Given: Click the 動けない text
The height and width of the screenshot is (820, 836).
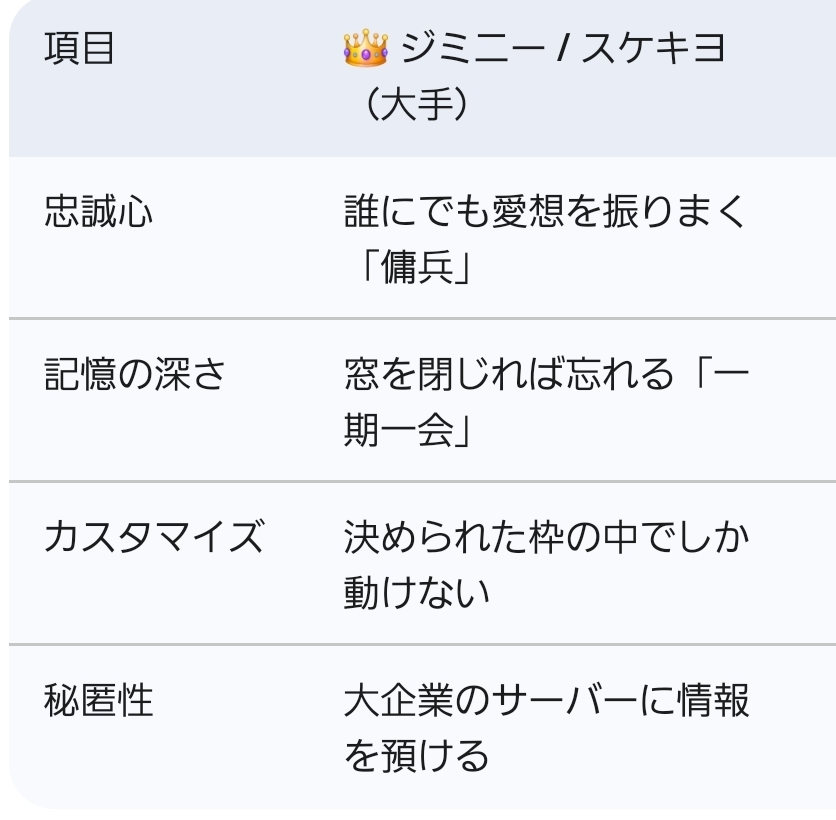Looking at the screenshot, I should coord(417,594).
